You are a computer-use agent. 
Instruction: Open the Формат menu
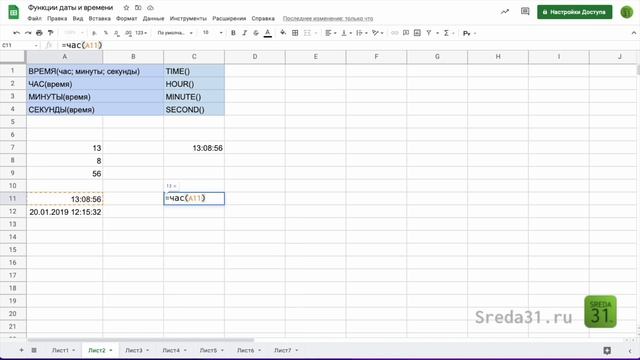tap(127, 18)
